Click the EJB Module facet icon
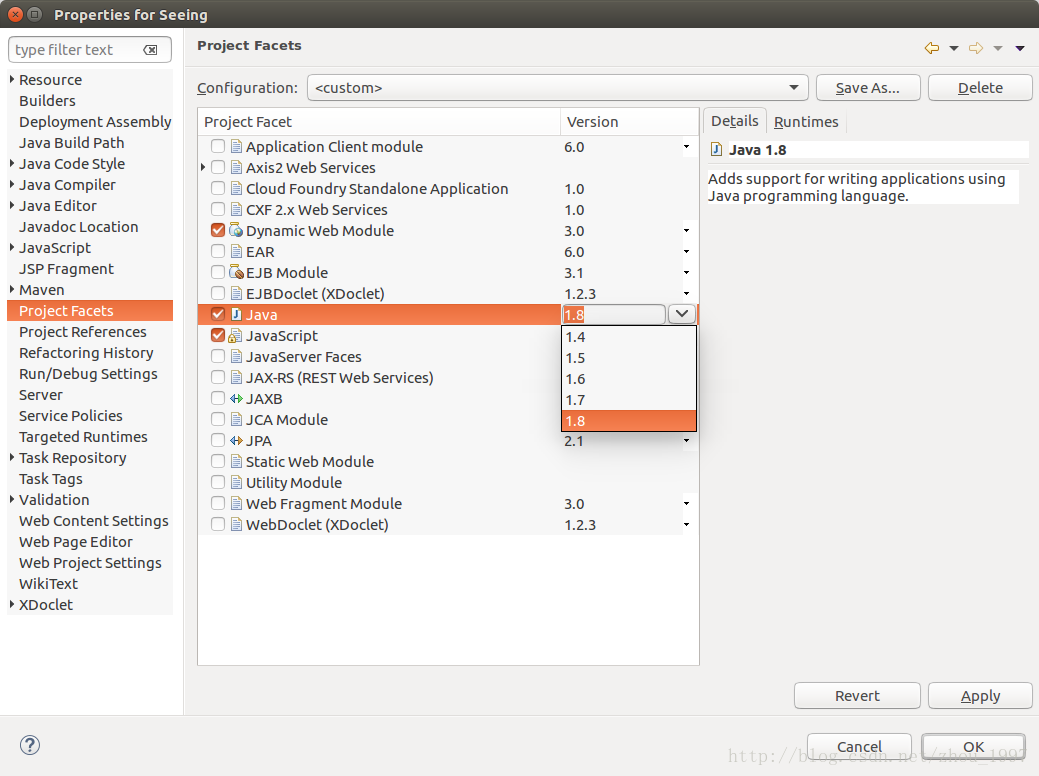The width and height of the screenshot is (1039, 776). 236,272
